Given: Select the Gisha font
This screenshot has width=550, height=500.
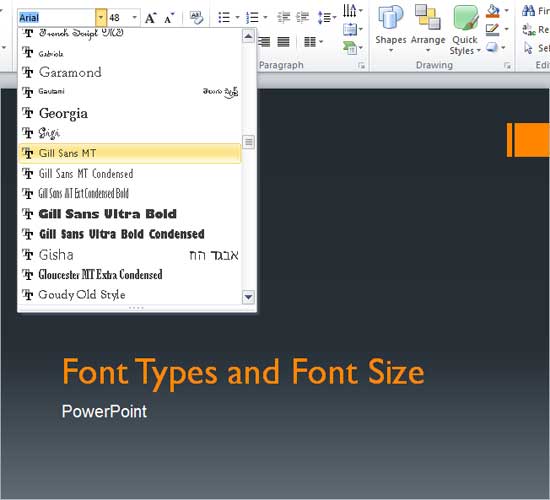Looking at the screenshot, I should (130, 254).
